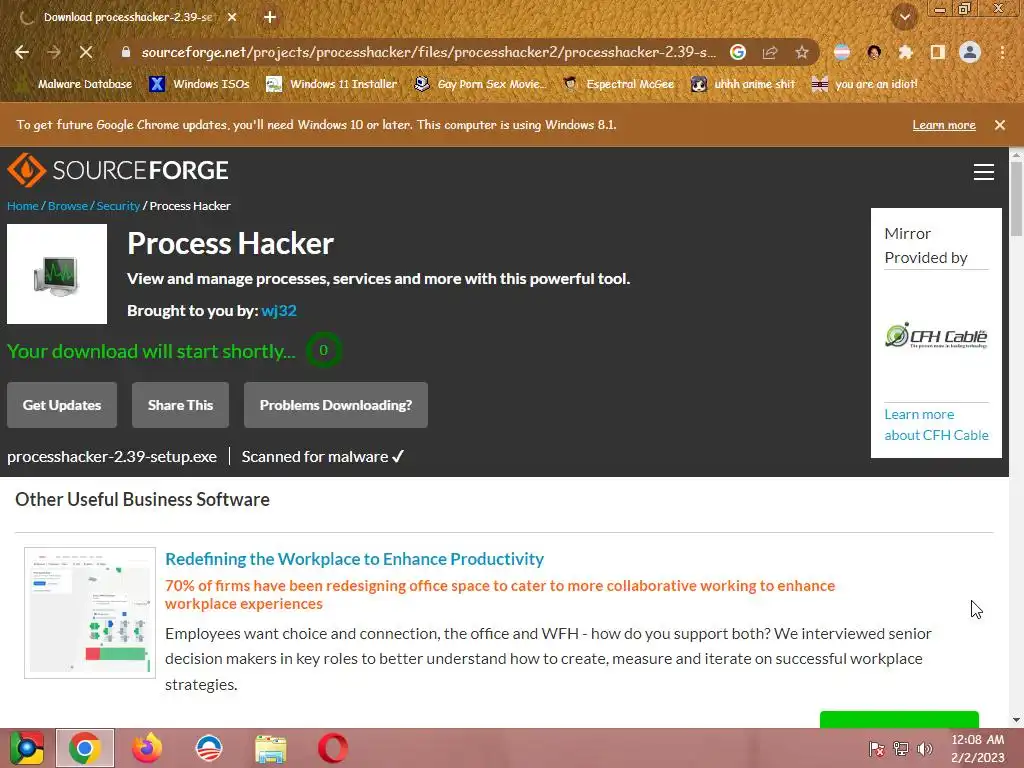Screen dimensions: 1024x768
Task: Open the Malware Database bookmark
Action: (76, 84)
